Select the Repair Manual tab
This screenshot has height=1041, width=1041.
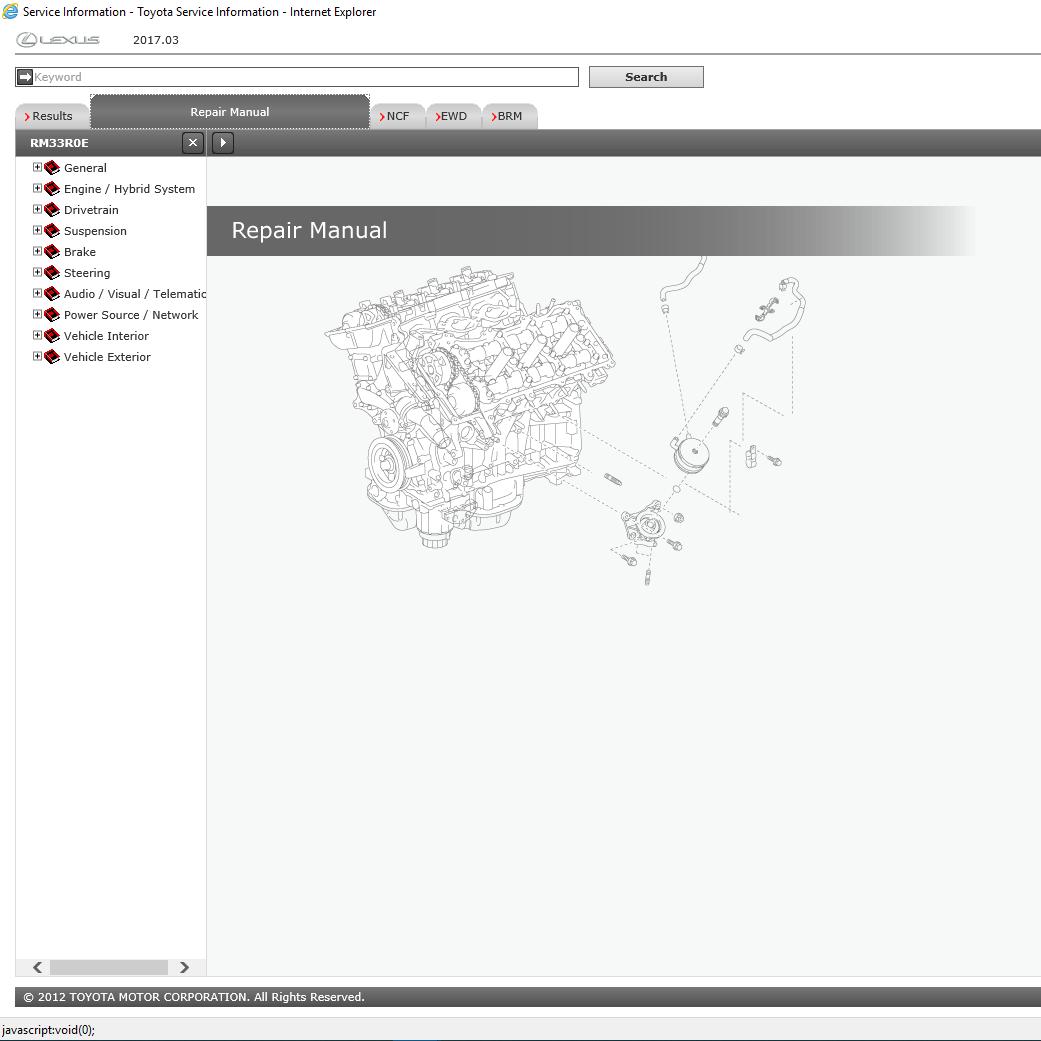point(230,112)
